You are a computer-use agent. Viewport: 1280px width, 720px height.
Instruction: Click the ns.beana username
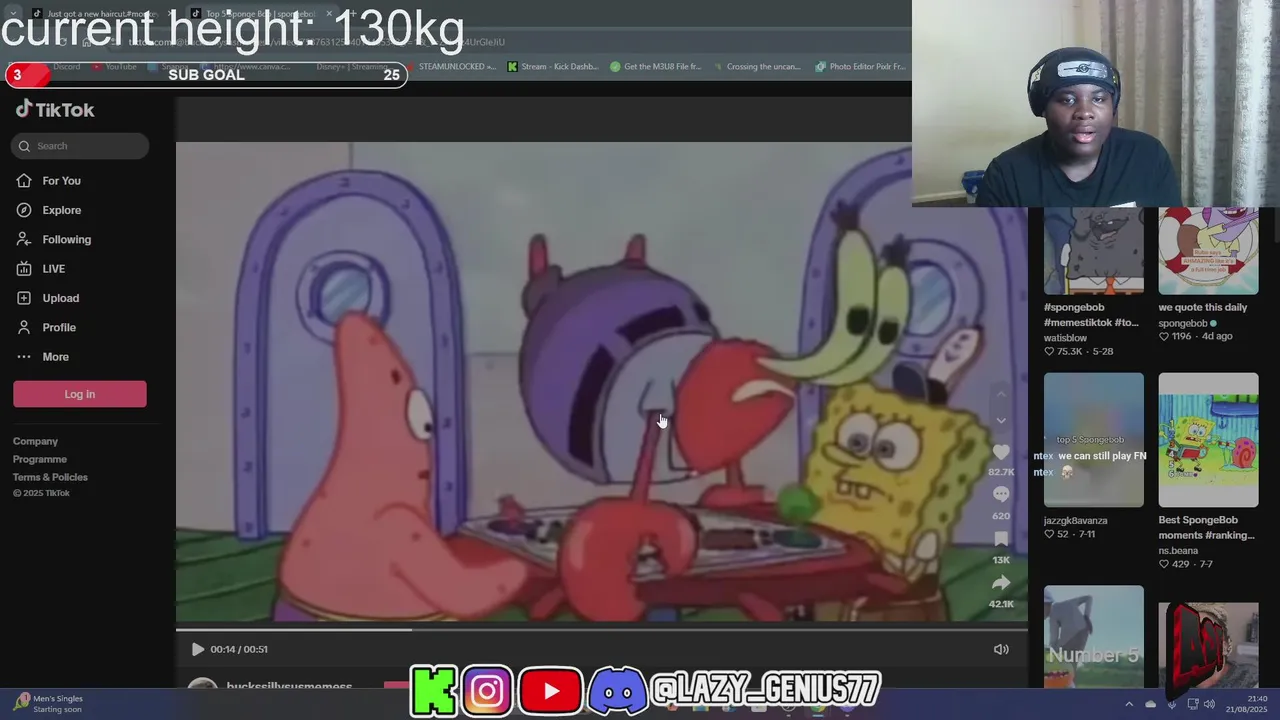(x=1180, y=551)
